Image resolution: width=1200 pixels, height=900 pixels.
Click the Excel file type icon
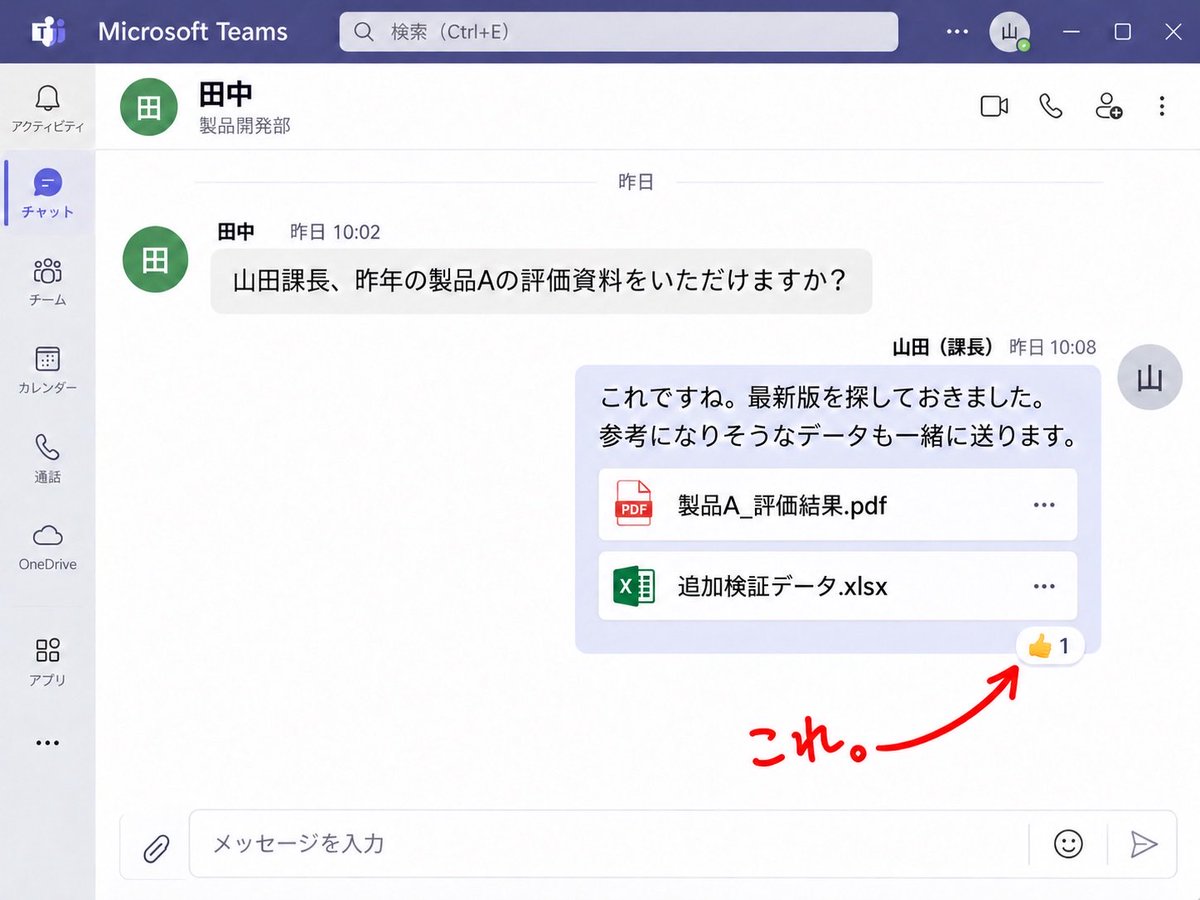pyautogui.click(x=633, y=586)
